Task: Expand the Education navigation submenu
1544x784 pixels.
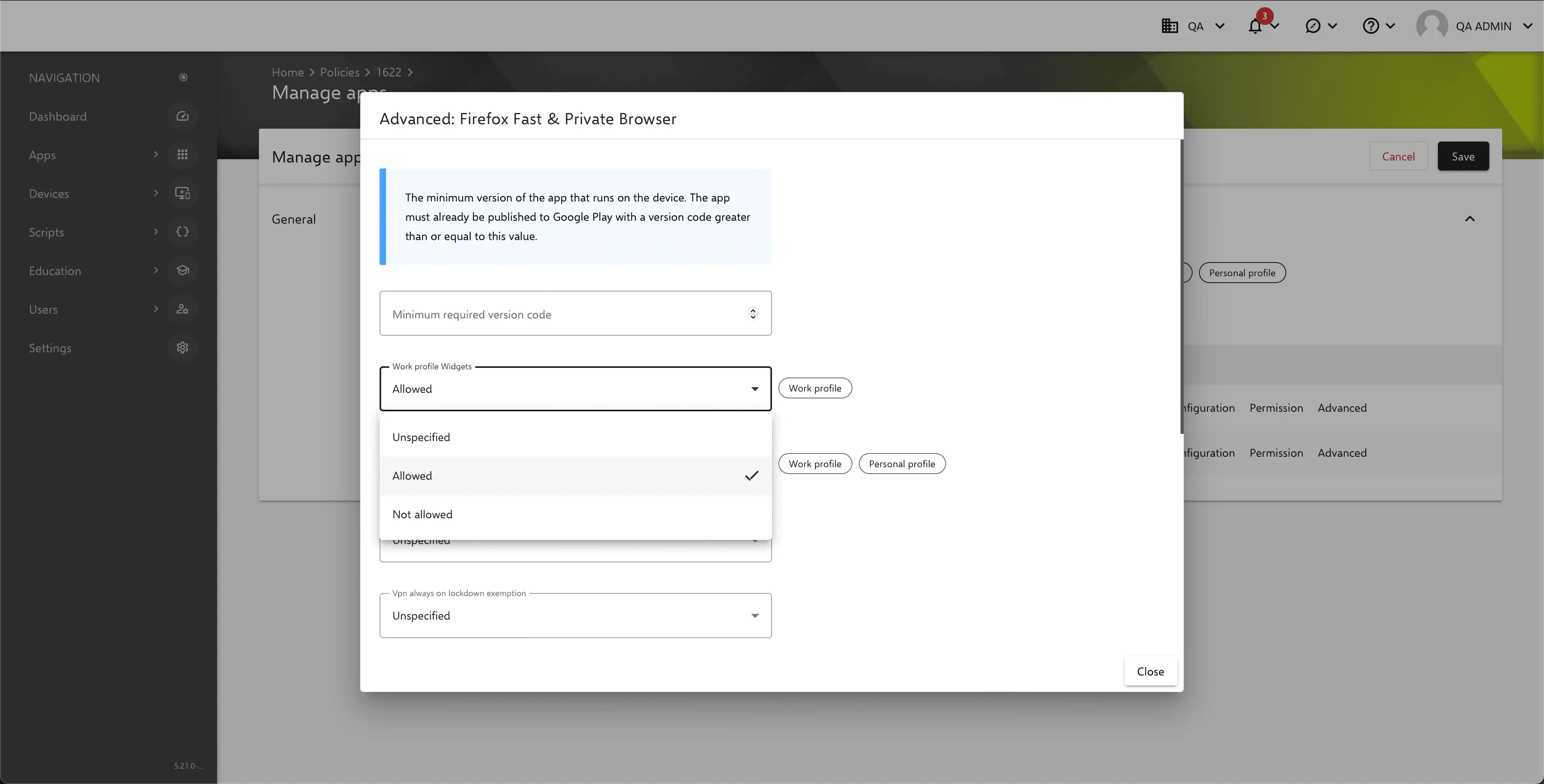Action: tap(156, 270)
